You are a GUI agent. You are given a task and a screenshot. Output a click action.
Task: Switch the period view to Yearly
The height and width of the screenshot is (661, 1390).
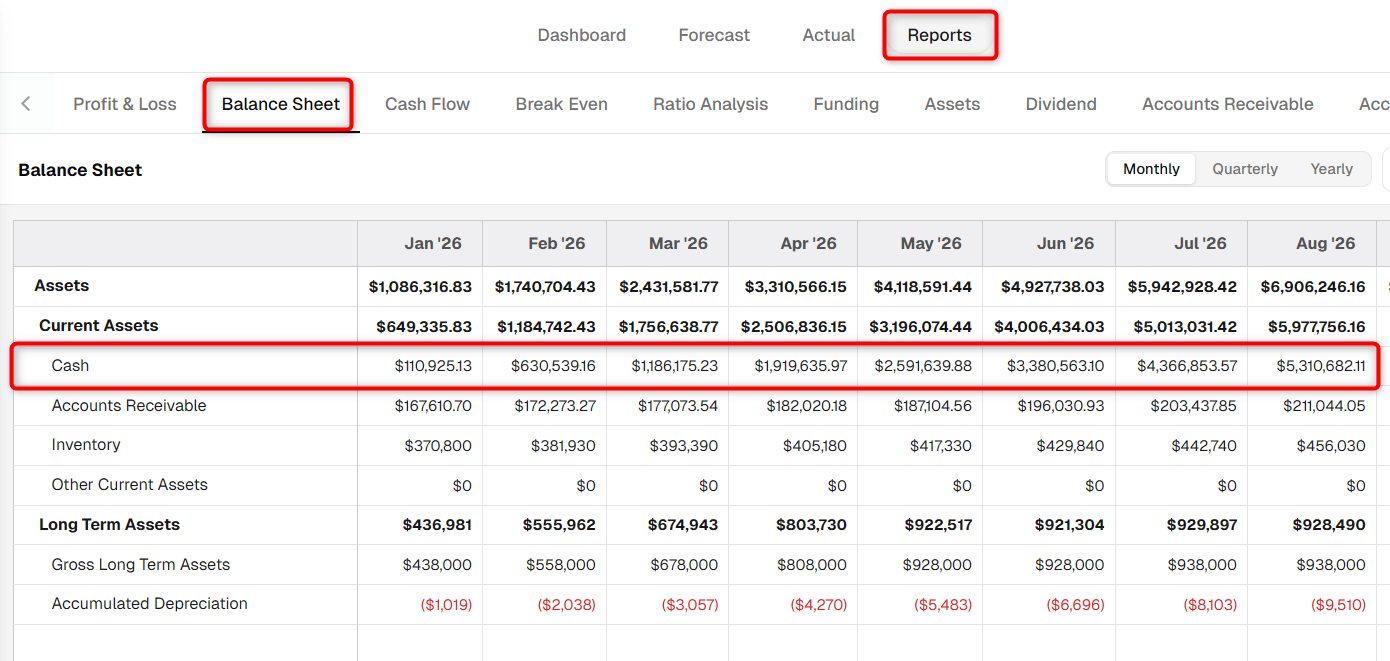click(x=1332, y=169)
